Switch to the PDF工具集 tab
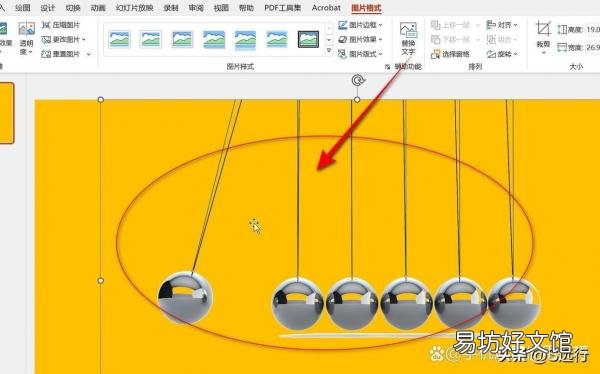This screenshot has width=600, height=374. click(282, 8)
